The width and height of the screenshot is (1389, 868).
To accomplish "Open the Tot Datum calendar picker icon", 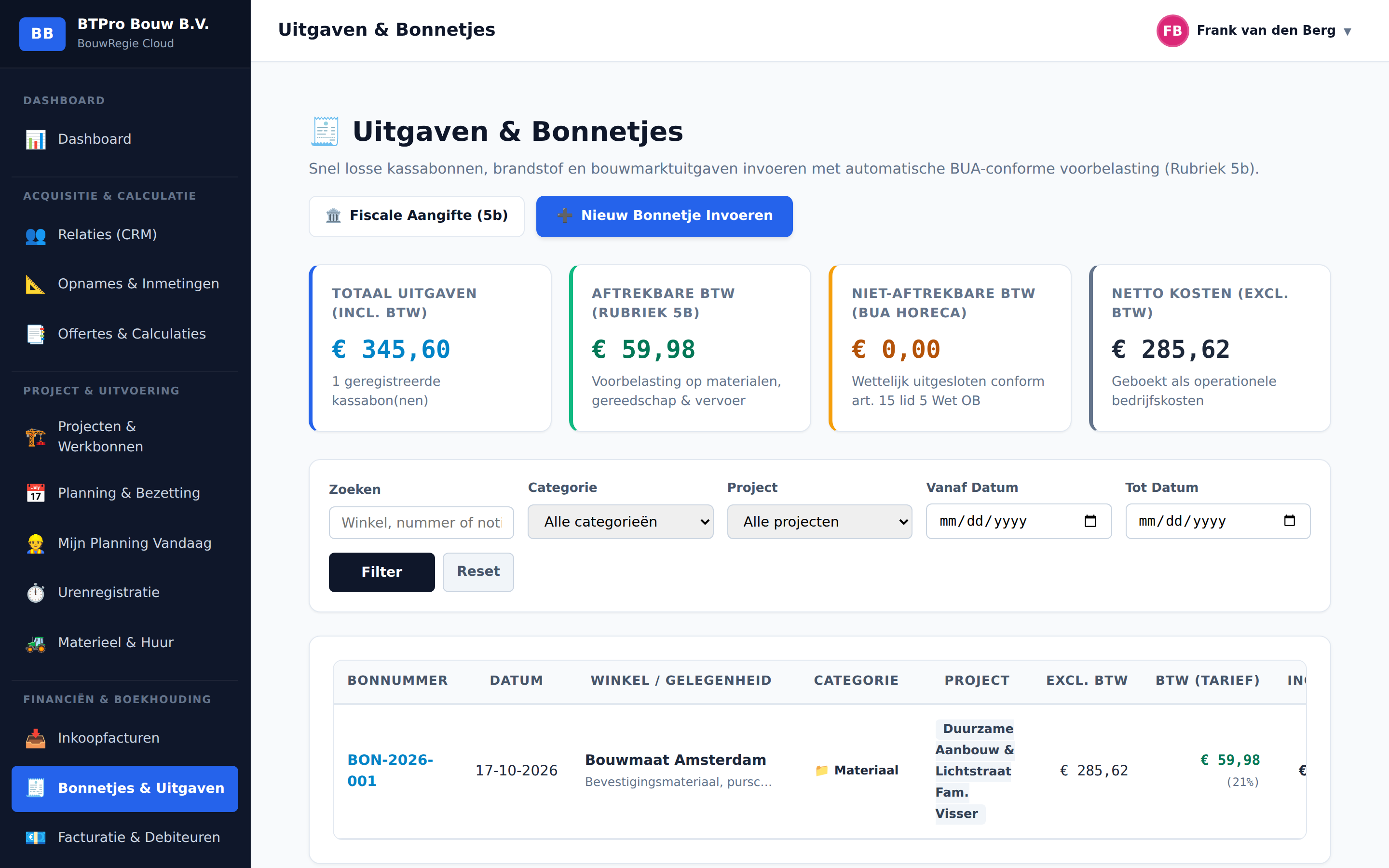I will (1289, 521).
